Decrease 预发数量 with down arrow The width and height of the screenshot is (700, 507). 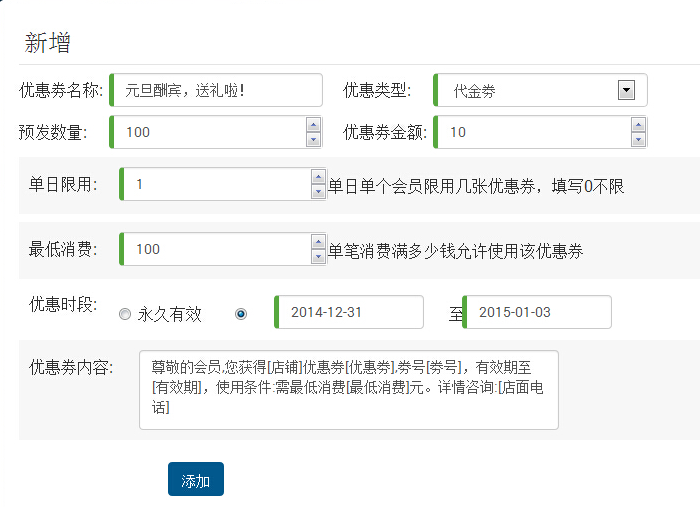click(x=313, y=139)
